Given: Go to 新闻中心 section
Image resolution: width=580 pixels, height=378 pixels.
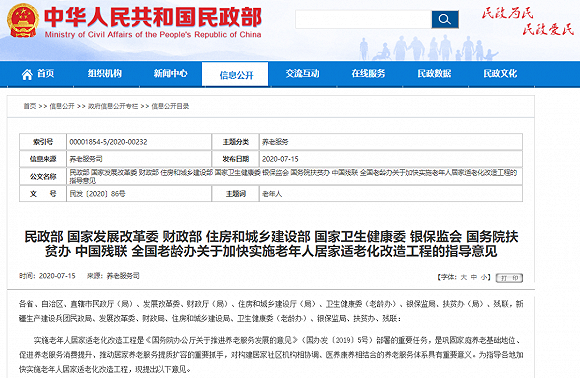Looking at the screenshot, I should coord(171,74).
